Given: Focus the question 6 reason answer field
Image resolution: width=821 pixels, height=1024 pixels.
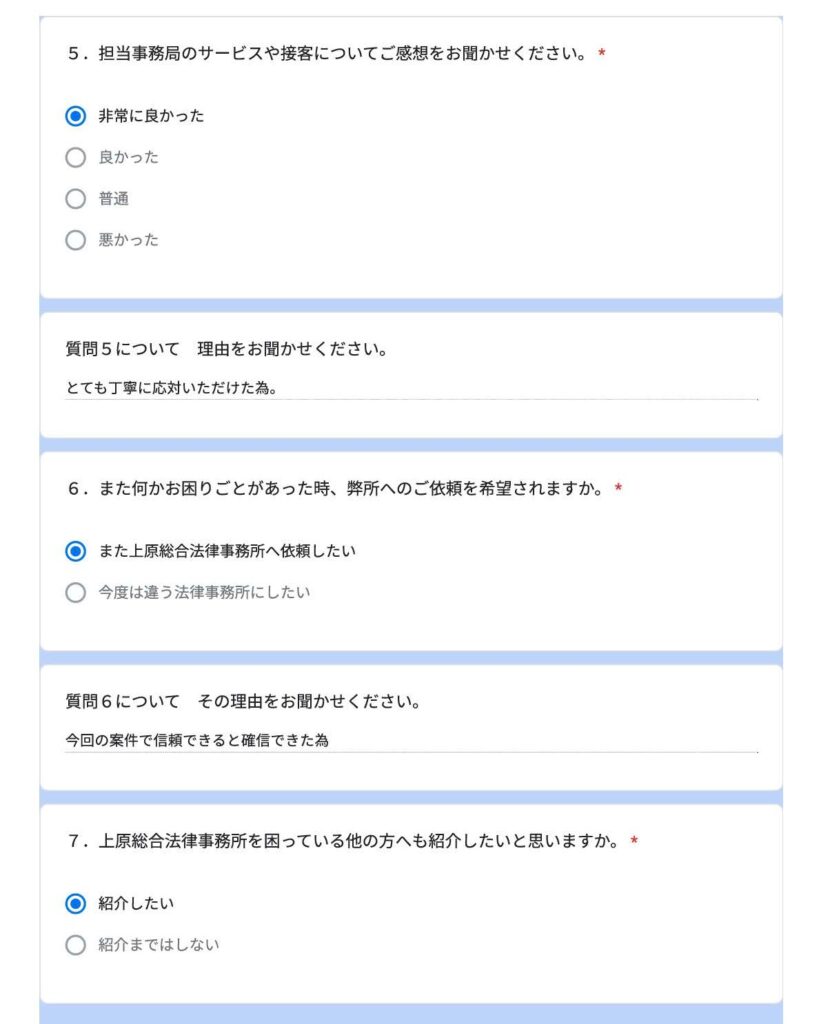Looking at the screenshot, I should pyautogui.click(x=500, y=741).
